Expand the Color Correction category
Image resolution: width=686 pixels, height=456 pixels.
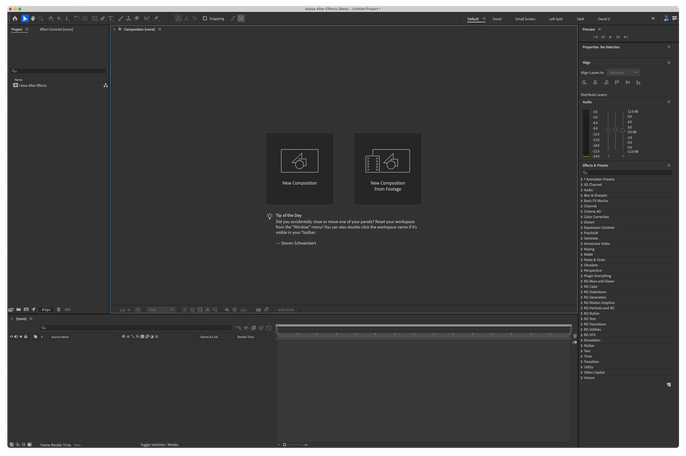(582, 217)
